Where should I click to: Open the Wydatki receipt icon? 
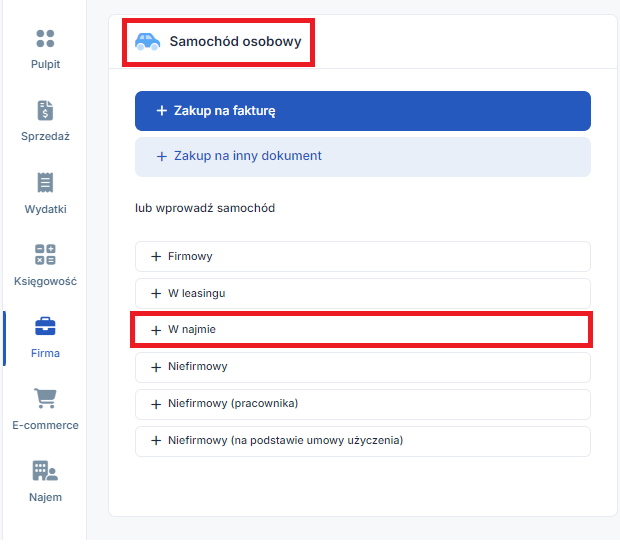click(45, 182)
